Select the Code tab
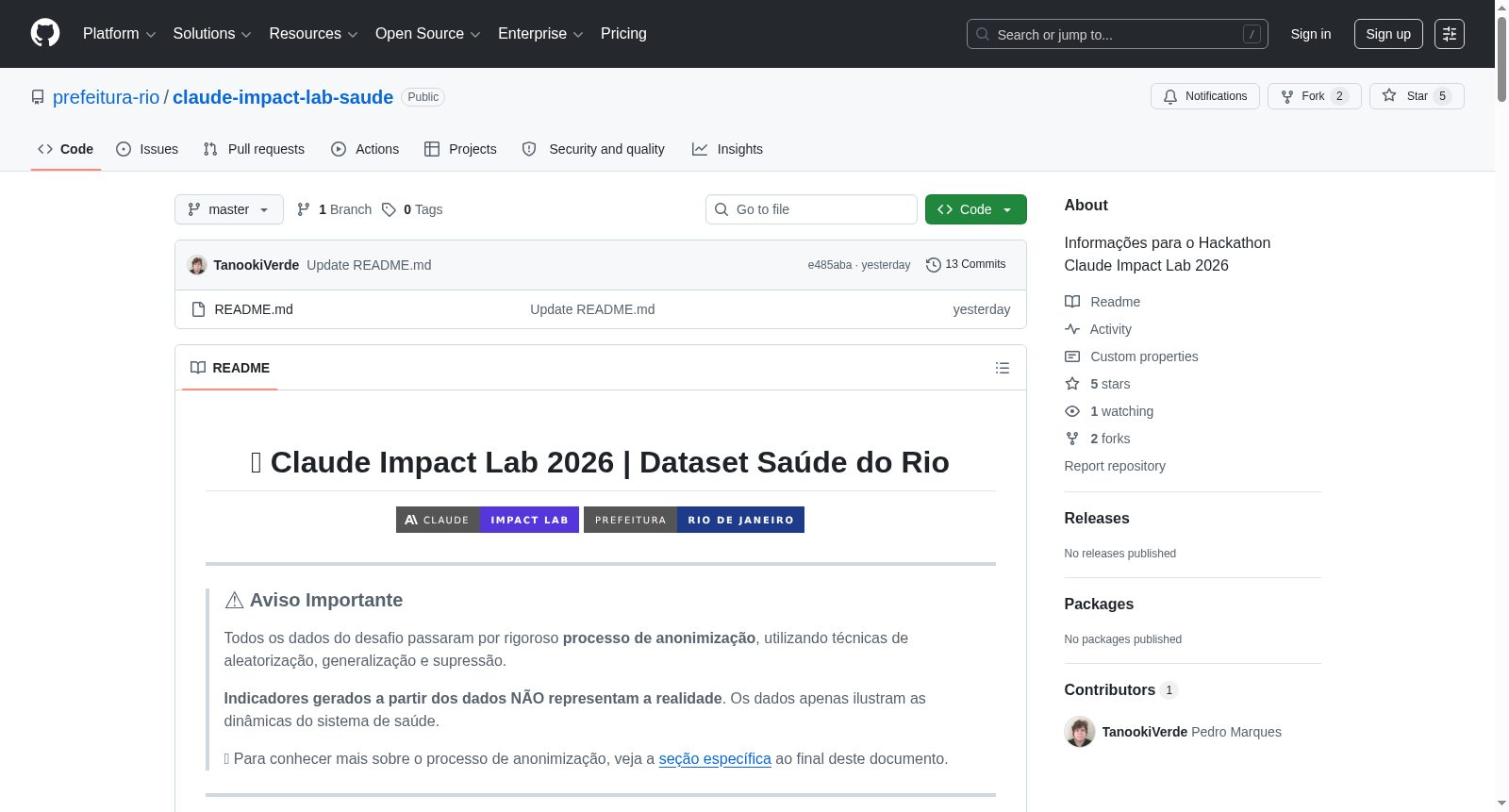This screenshot has width=1509, height=812. [x=65, y=149]
